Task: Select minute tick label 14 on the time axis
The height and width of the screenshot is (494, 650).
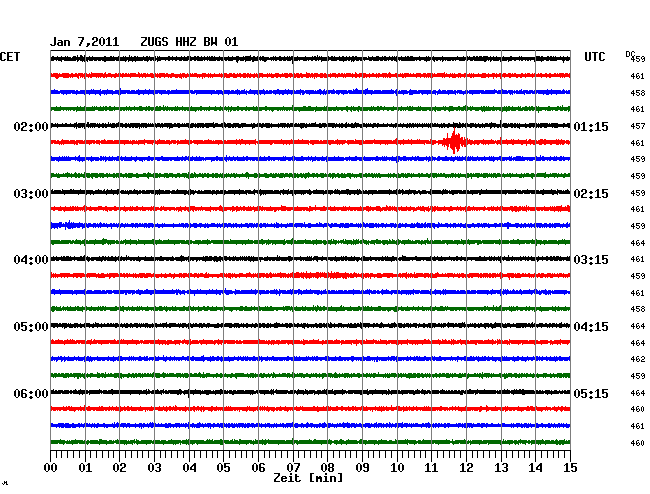Action: [x=536, y=468]
